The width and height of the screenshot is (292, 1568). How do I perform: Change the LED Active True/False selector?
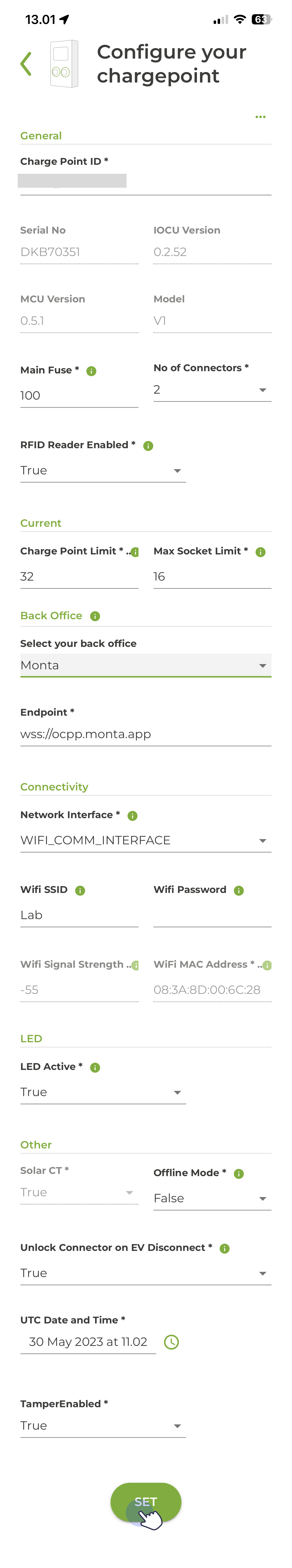103,1093
